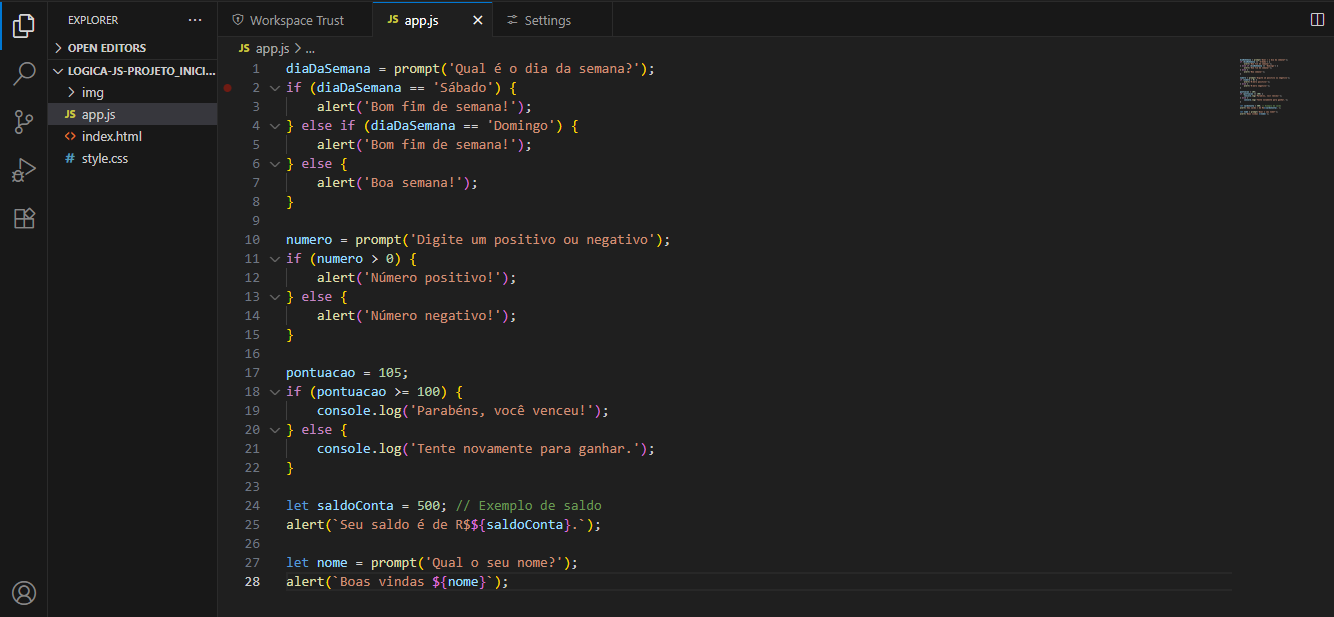Screen dimensions: 1334x617
Task: Switch to the Workspace Trust tab
Action: pyautogui.click(x=295, y=20)
